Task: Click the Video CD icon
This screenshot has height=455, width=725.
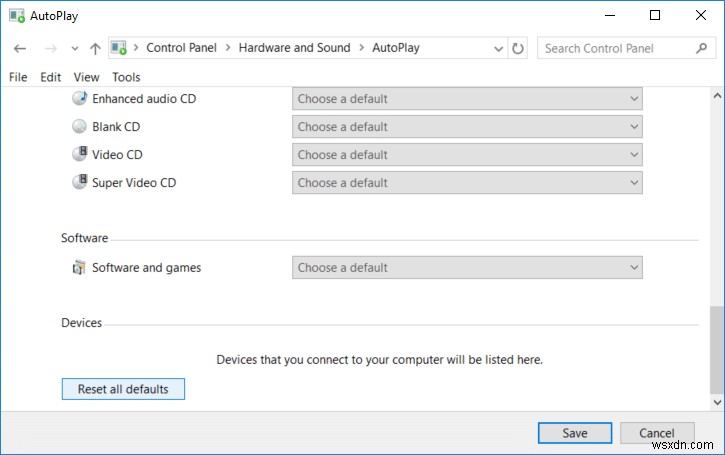Action: tap(80, 155)
